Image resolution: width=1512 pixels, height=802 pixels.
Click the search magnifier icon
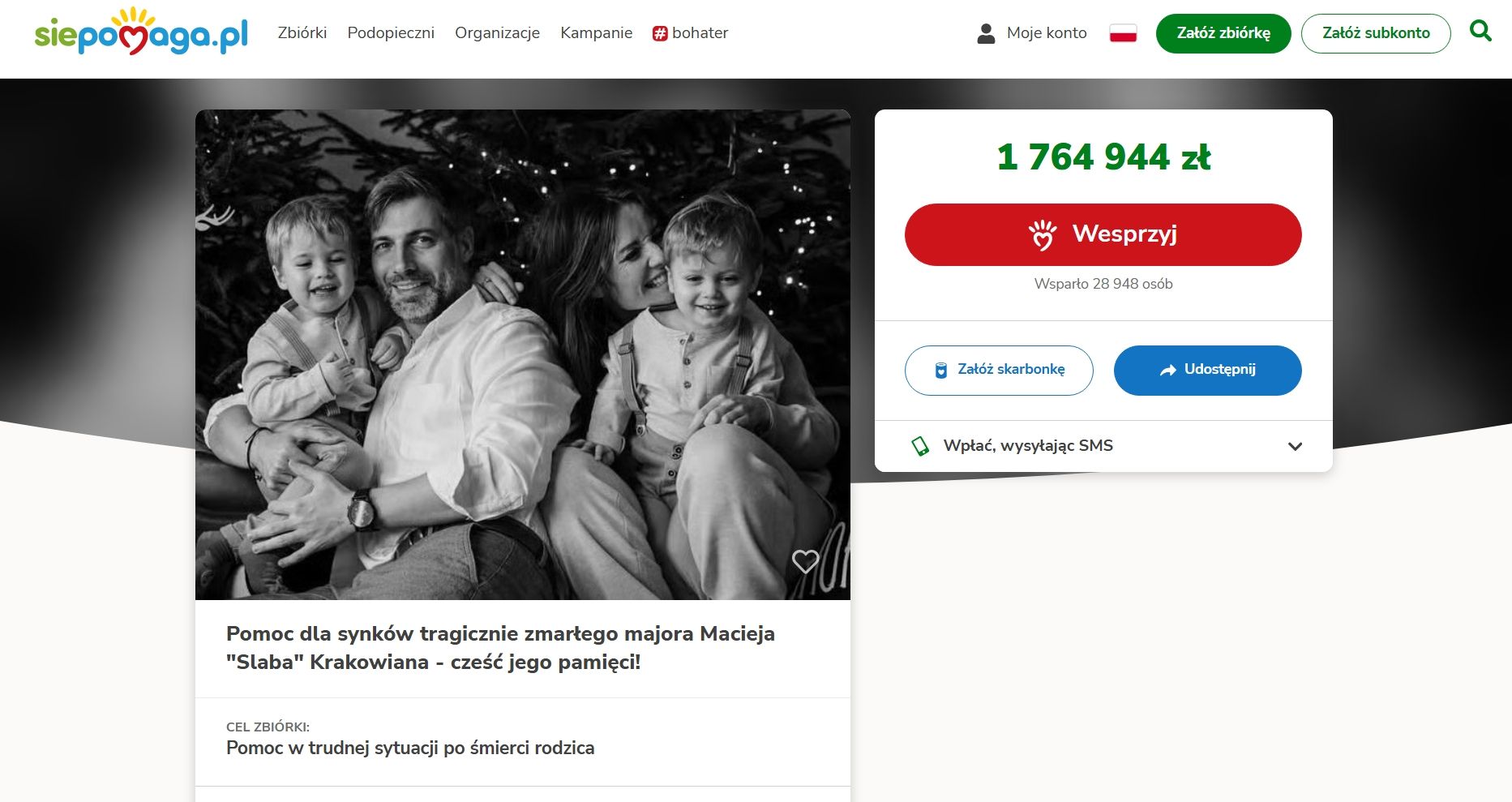click(x=1480, y=32)
